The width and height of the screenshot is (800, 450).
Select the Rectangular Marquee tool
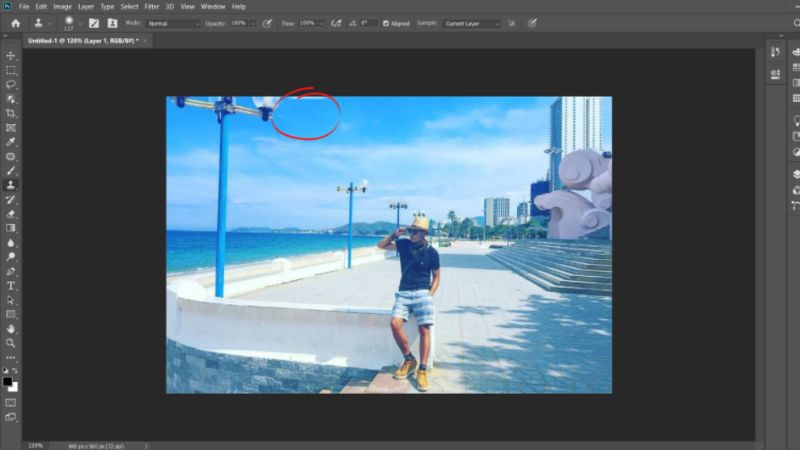10,70
